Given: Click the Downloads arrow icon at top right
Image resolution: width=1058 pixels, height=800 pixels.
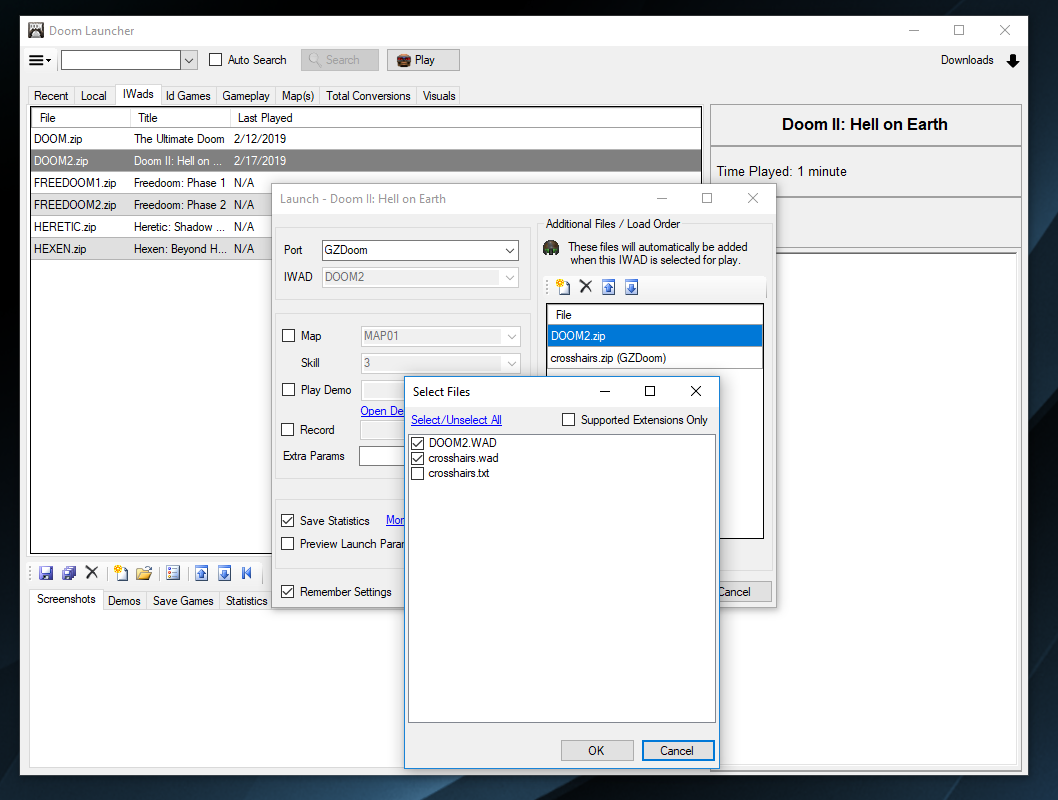Looking at the screenshot, I should point(1013,60).
